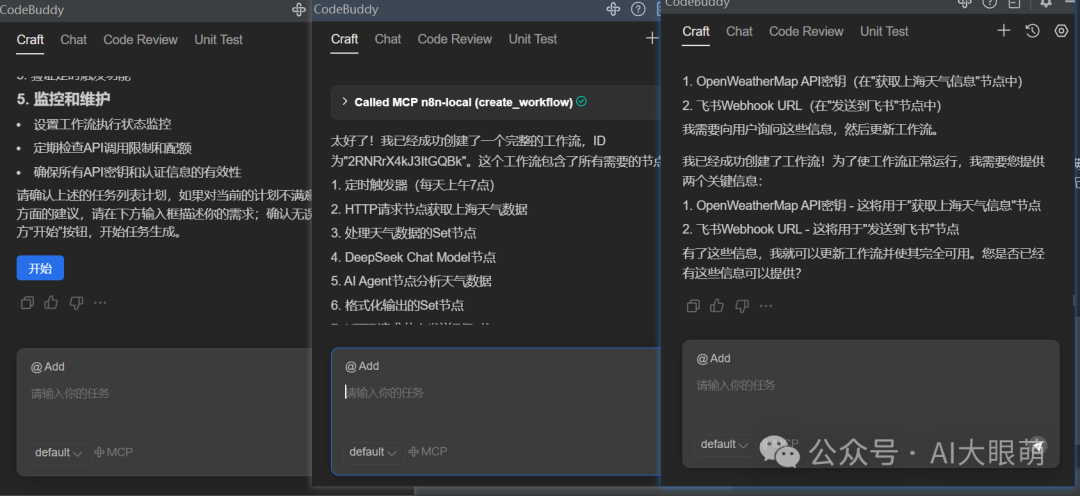Expand the Called MCP n8n-local row
The width and height of the screenshot is (1080, 496).
coord(496,102)
